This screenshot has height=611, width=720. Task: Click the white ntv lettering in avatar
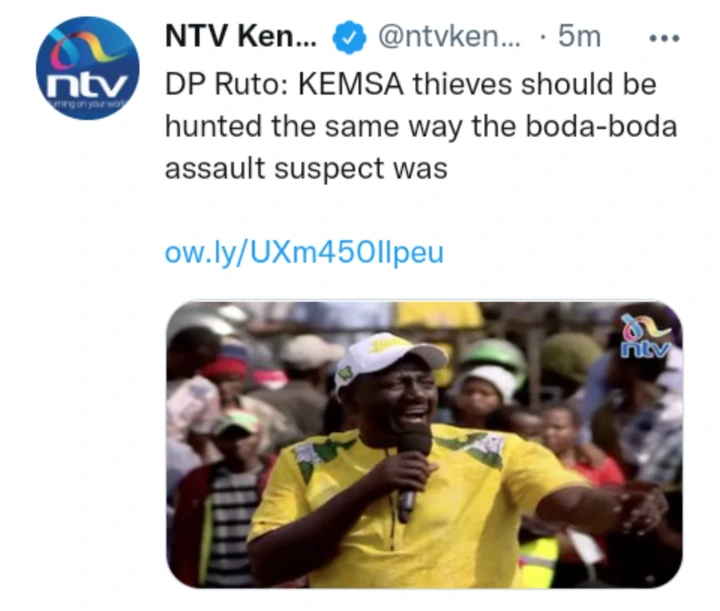pos(88,85)
